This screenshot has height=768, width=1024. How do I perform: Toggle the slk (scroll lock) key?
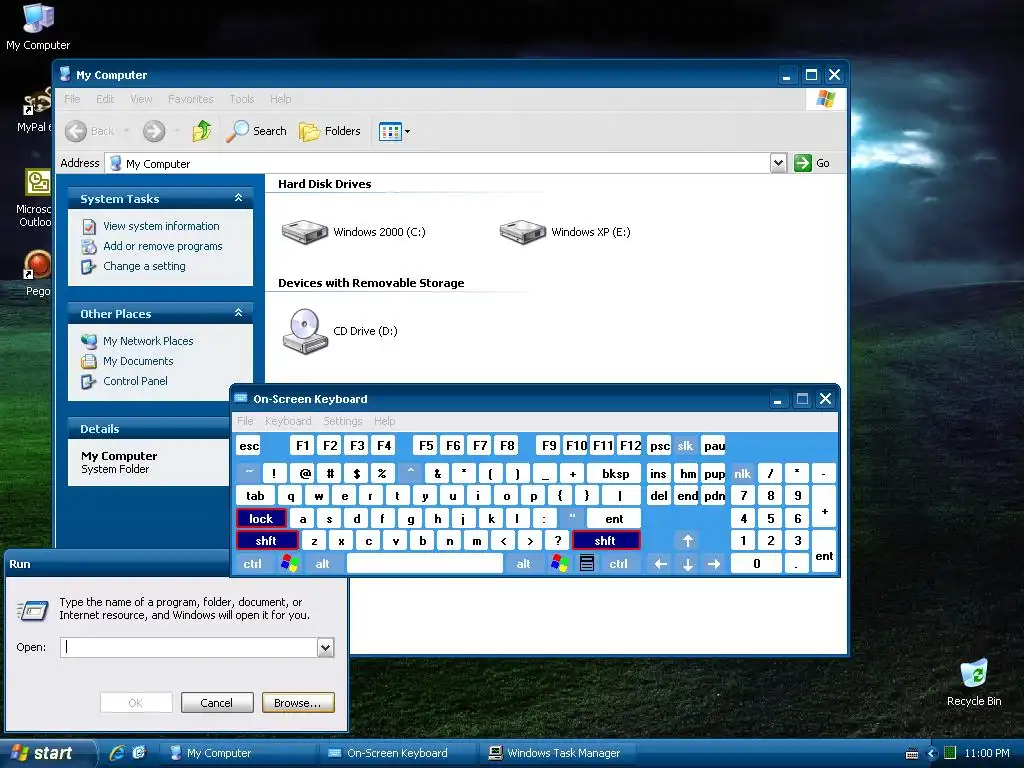tap(685, 446)
